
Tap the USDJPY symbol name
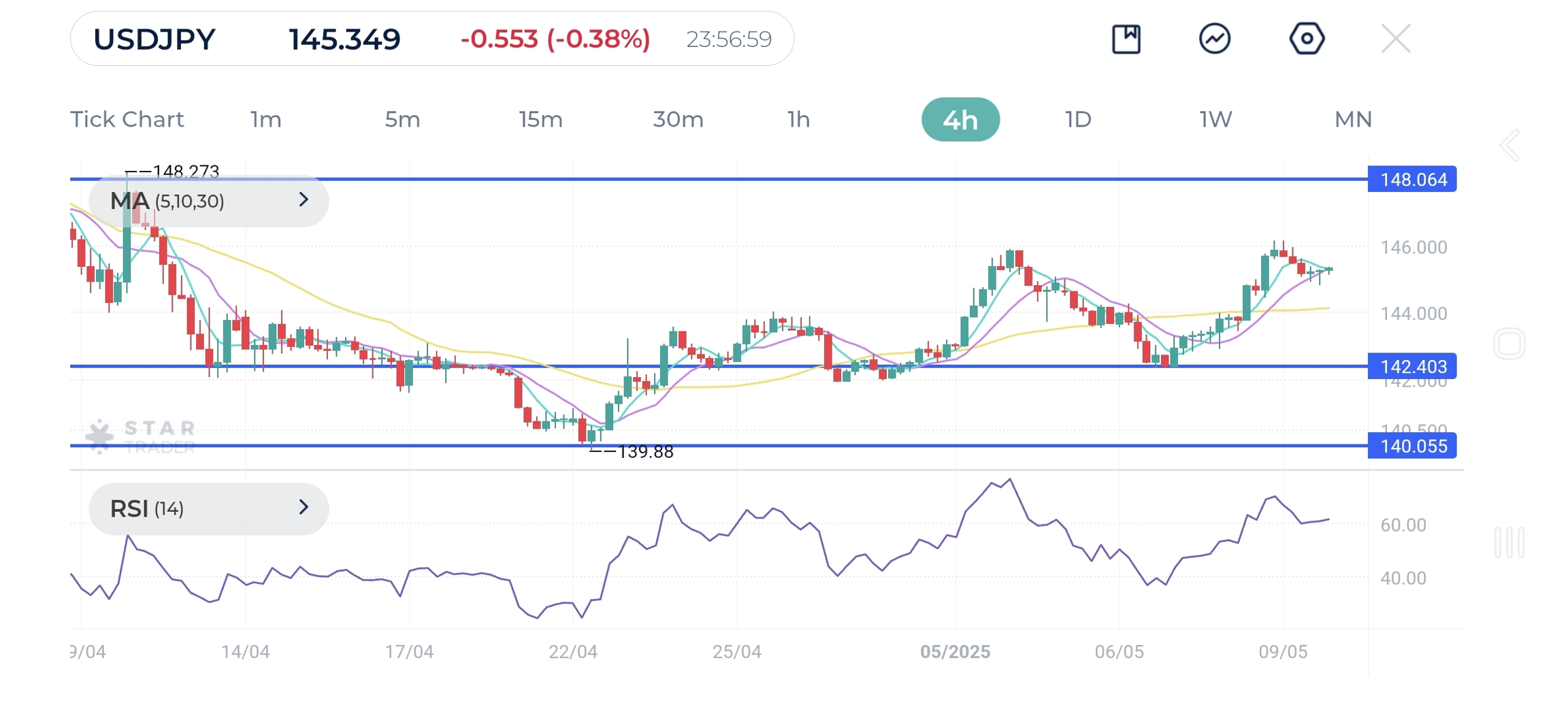154,39
